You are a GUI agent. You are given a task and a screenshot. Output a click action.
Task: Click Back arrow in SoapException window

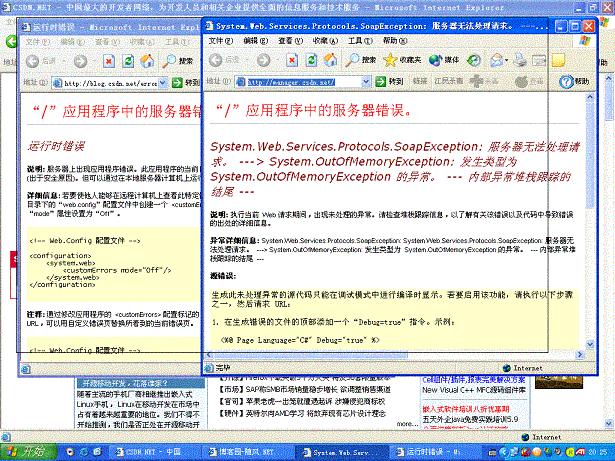(216, 60)
